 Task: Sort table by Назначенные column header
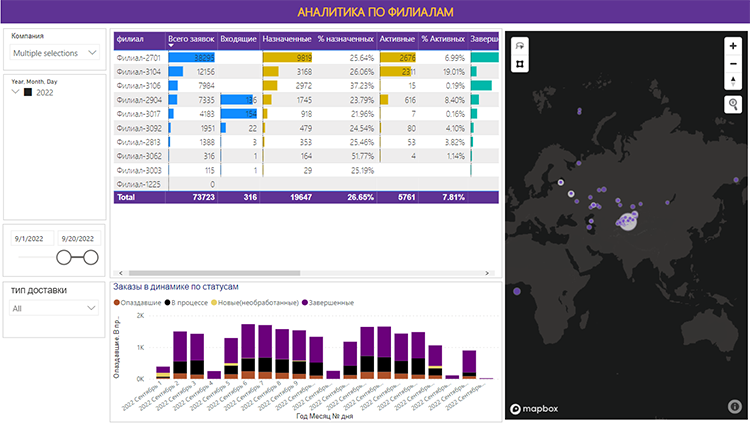285,38
